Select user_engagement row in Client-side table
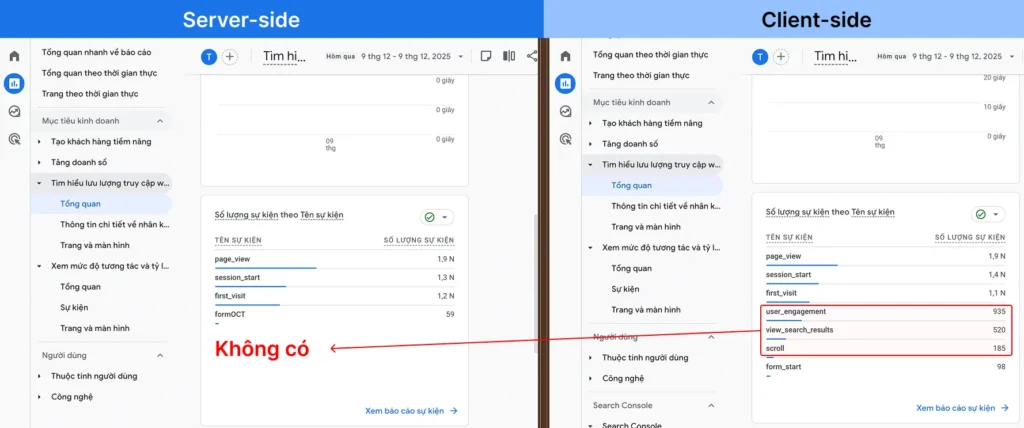This screenshot has width=1024, height=428. point(886,313)
